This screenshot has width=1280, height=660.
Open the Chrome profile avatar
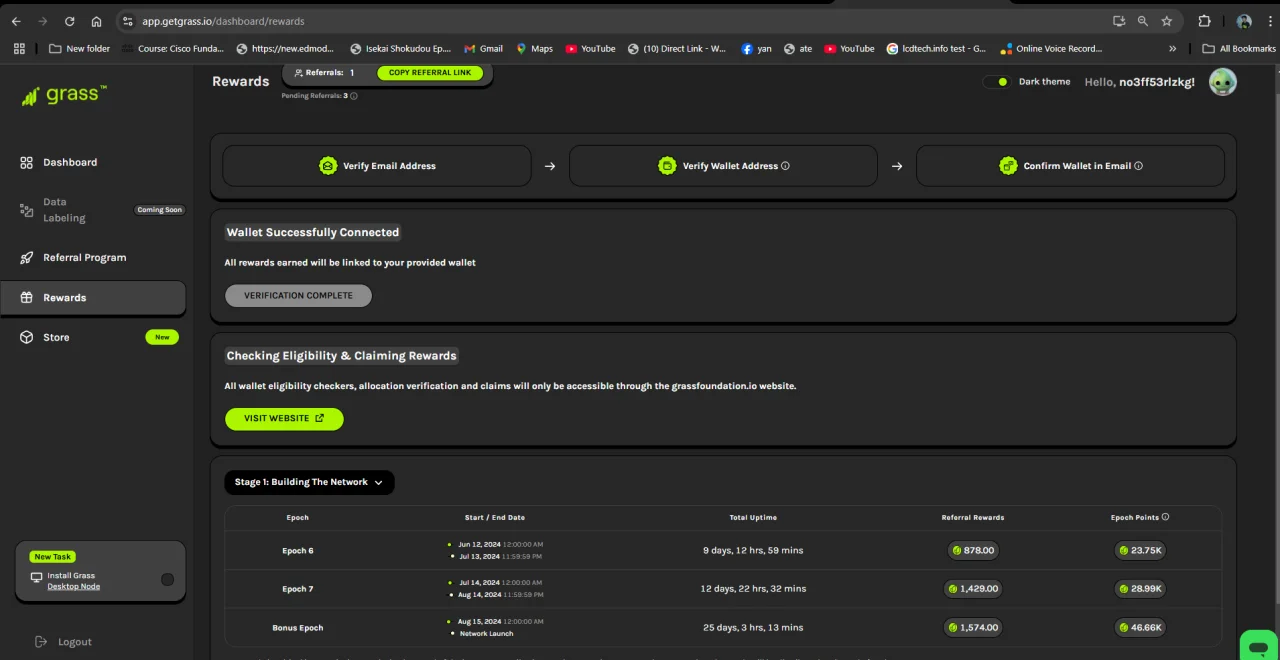[x=1244, y=21]
